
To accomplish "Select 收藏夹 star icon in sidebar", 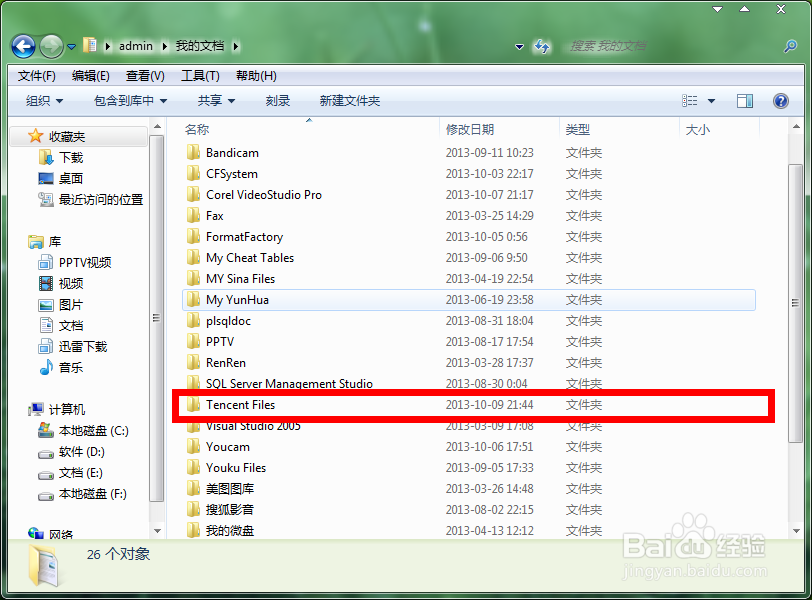I will 35,136.
